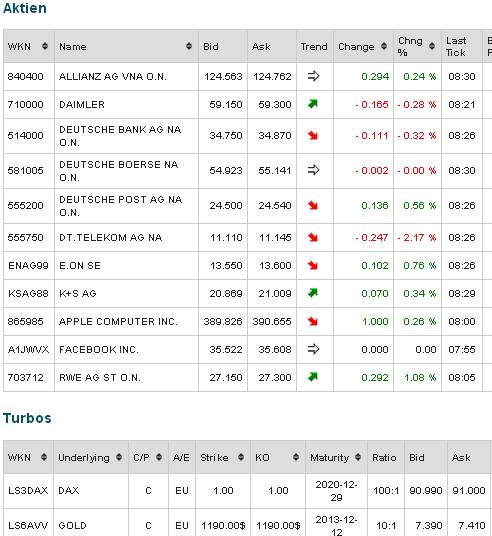Click green up arrow for RWE AG
The image size is (492, 536).
(313, 377)
